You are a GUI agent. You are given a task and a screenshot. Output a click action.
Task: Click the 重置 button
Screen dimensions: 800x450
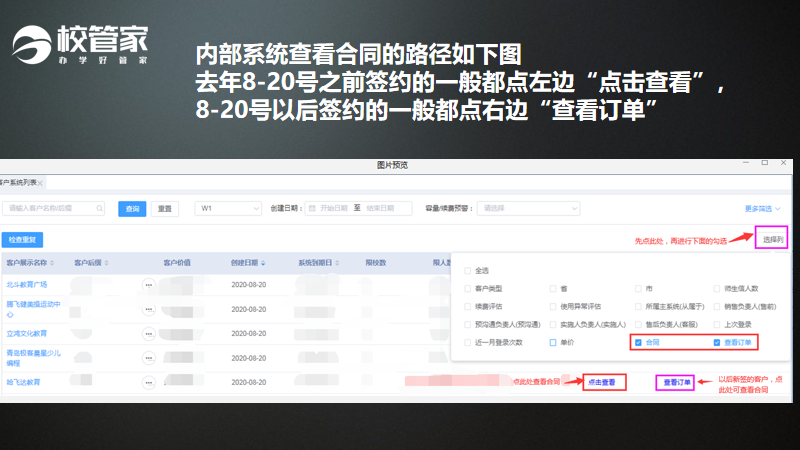165,209
